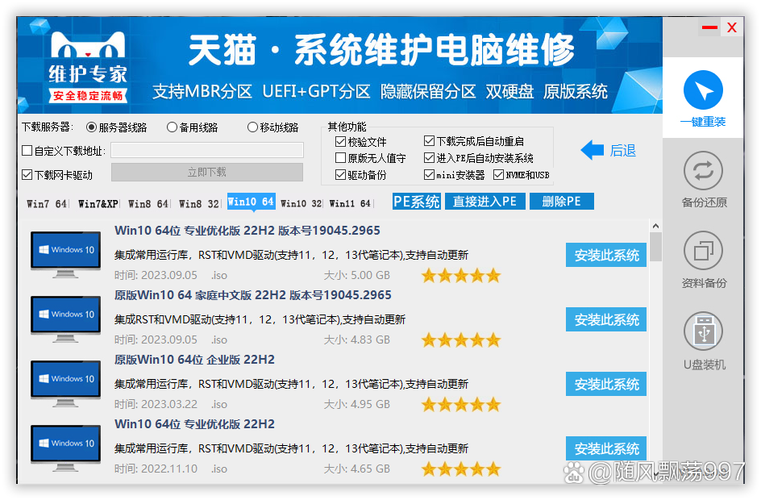Open the 资料备份 data backup icon
This screenshot has width=761, height=500.
(703, 251)
